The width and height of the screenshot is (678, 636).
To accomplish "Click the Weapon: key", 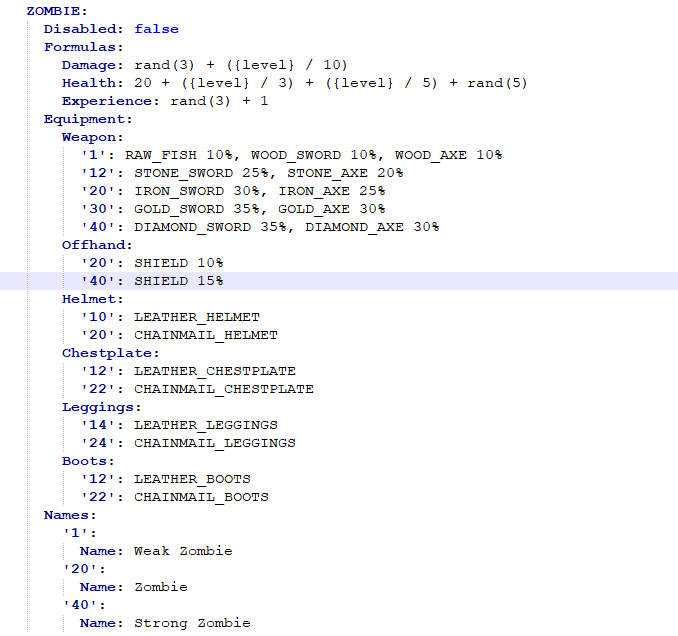I will pos(93,137).
